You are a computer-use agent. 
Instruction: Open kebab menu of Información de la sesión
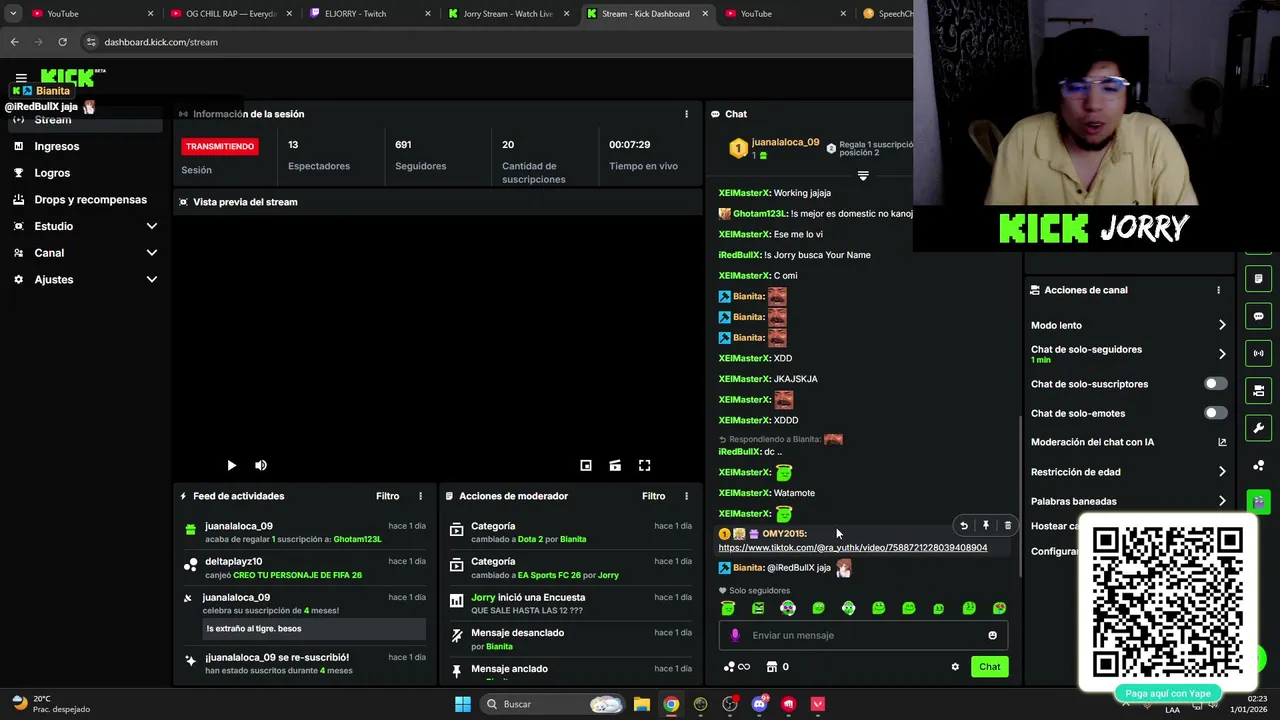[686, 114]
